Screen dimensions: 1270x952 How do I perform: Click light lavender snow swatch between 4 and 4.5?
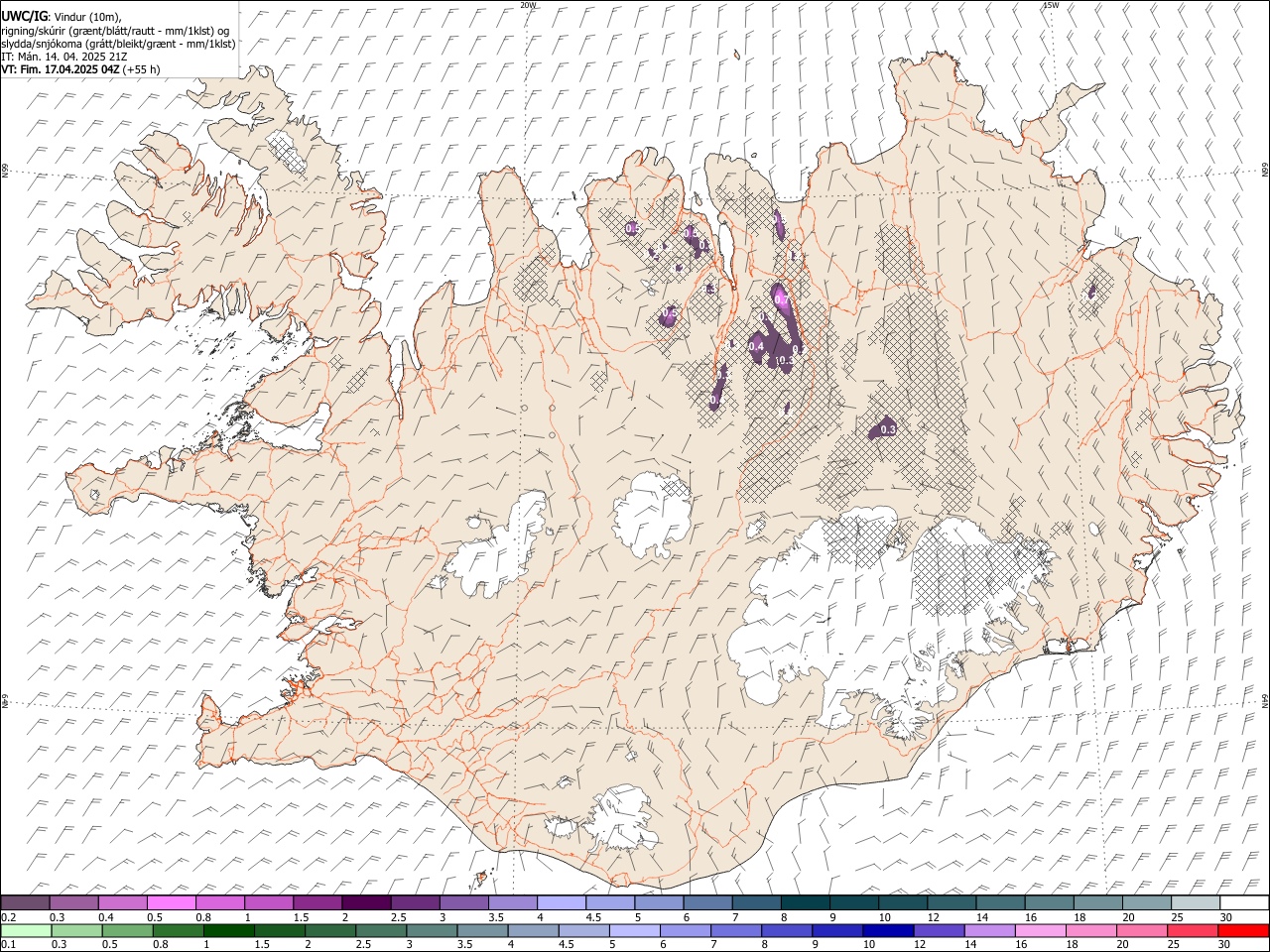pos(562,902)
